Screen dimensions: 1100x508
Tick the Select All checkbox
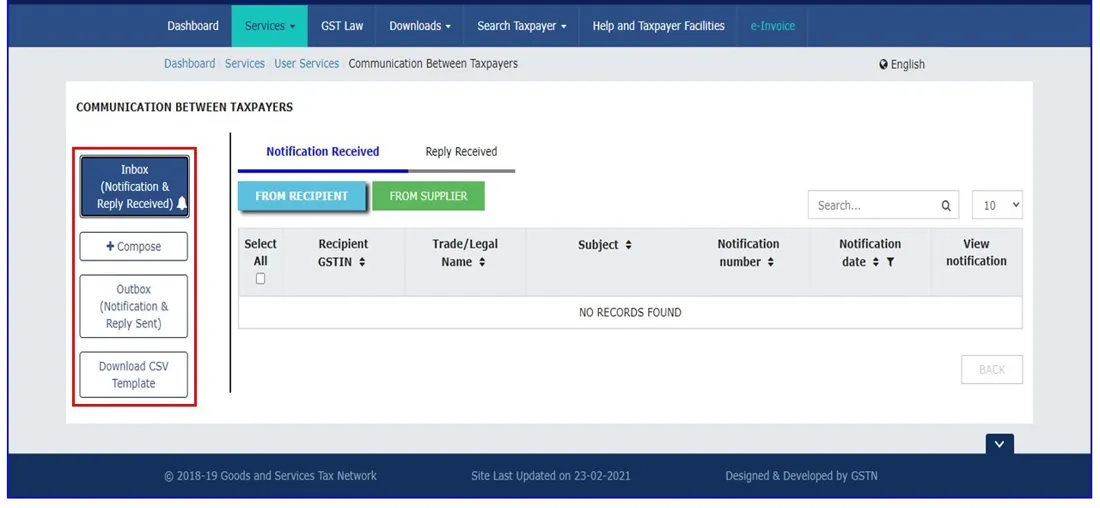click(x=260, y=279)
